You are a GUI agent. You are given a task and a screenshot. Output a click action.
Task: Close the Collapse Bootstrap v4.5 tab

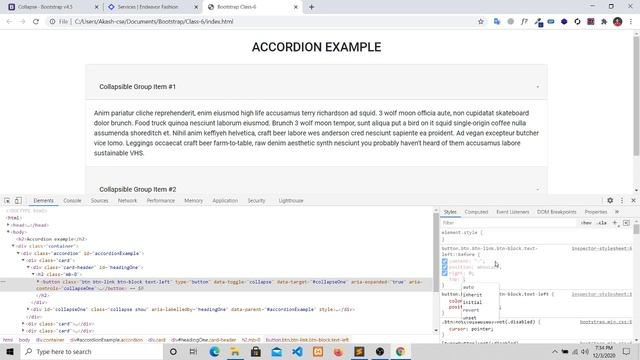pyautogui.click(x=96, y=7)
